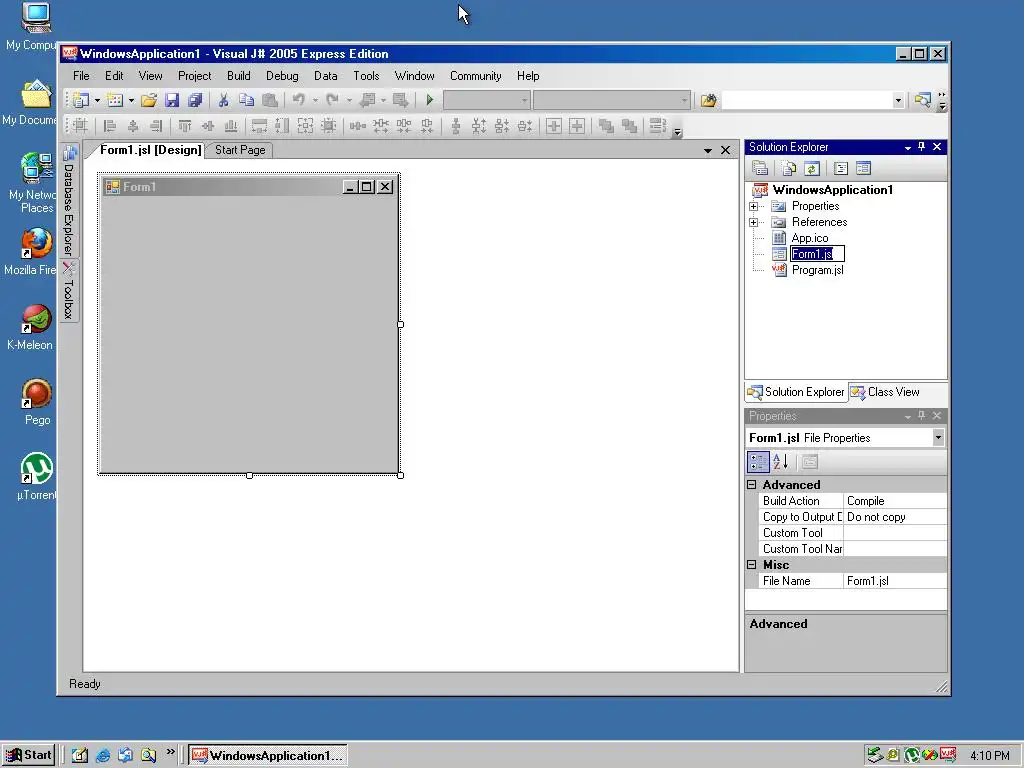Select the Solution Explorer bottom tab
This screenshot has width=1024, height=768.
(x=796, y=392)
